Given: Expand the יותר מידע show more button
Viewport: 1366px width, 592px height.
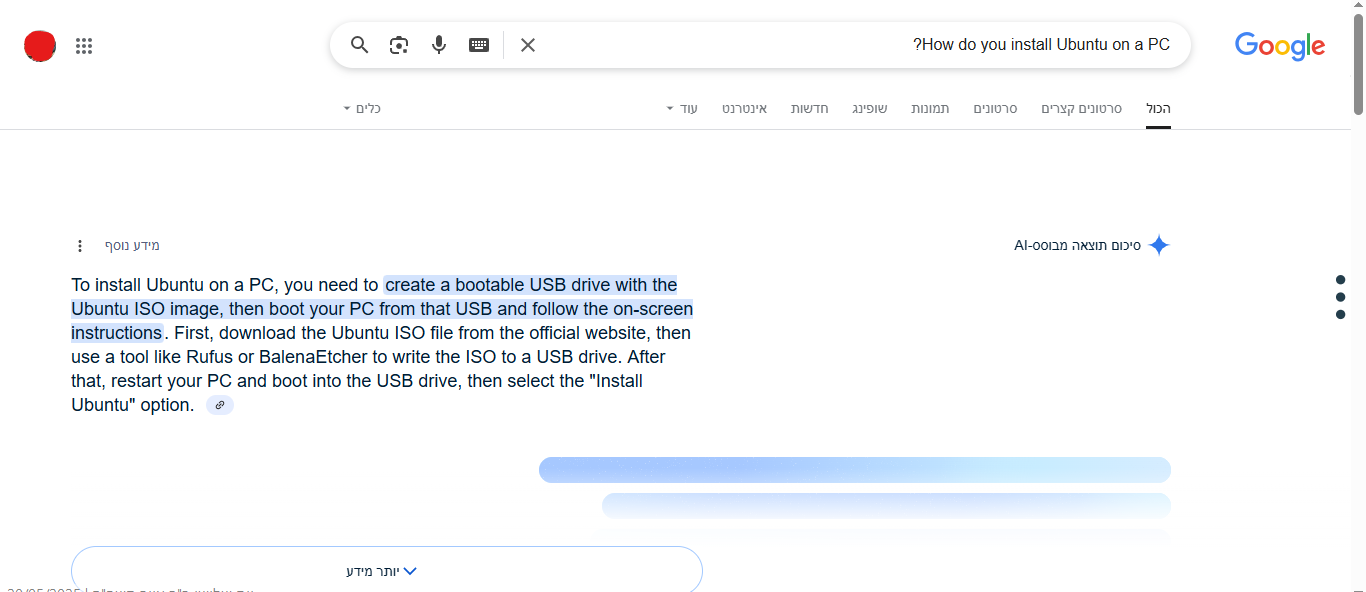Looking at the screenshot, I should (387, 571).
